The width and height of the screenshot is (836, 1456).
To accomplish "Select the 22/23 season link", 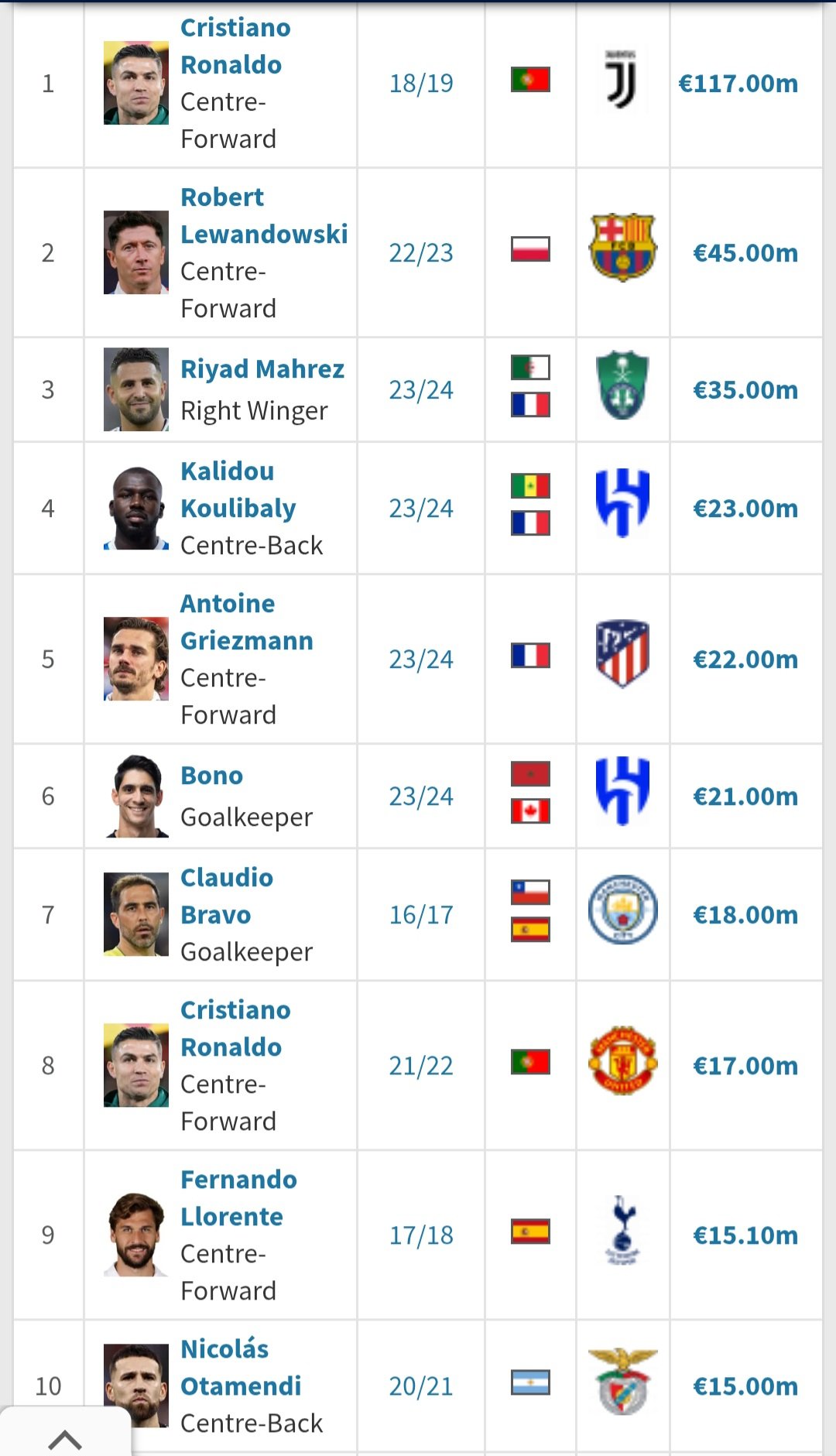I will point(421,253).
